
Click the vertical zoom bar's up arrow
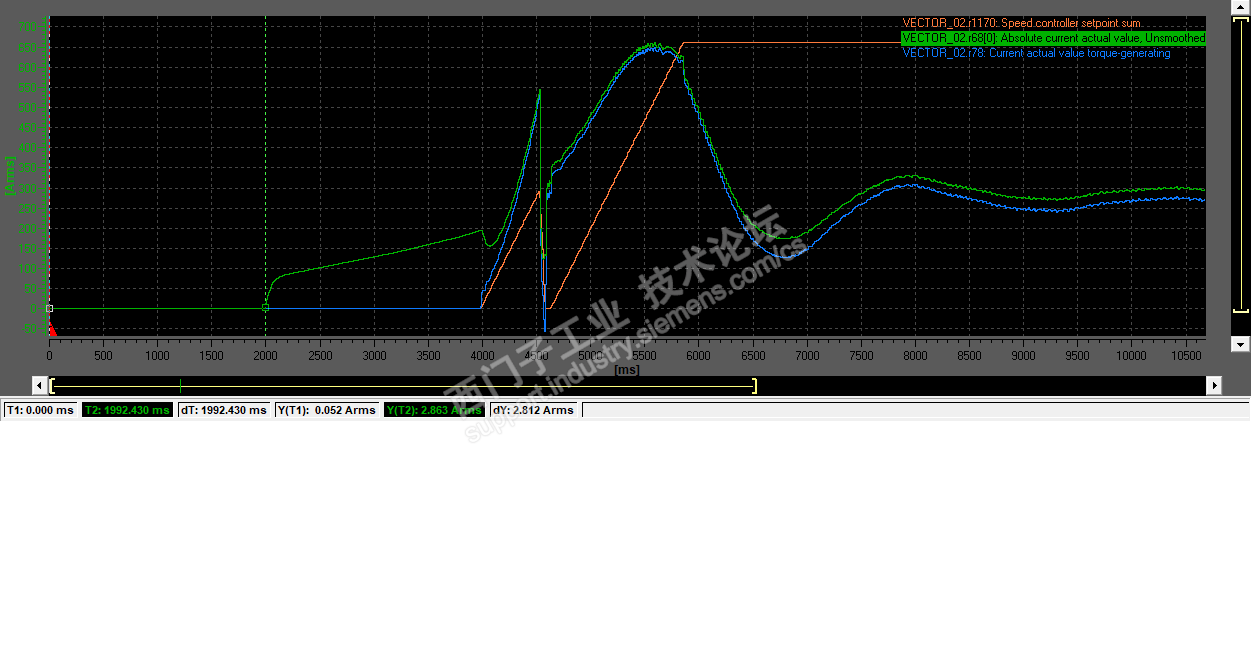point(1239,6)
